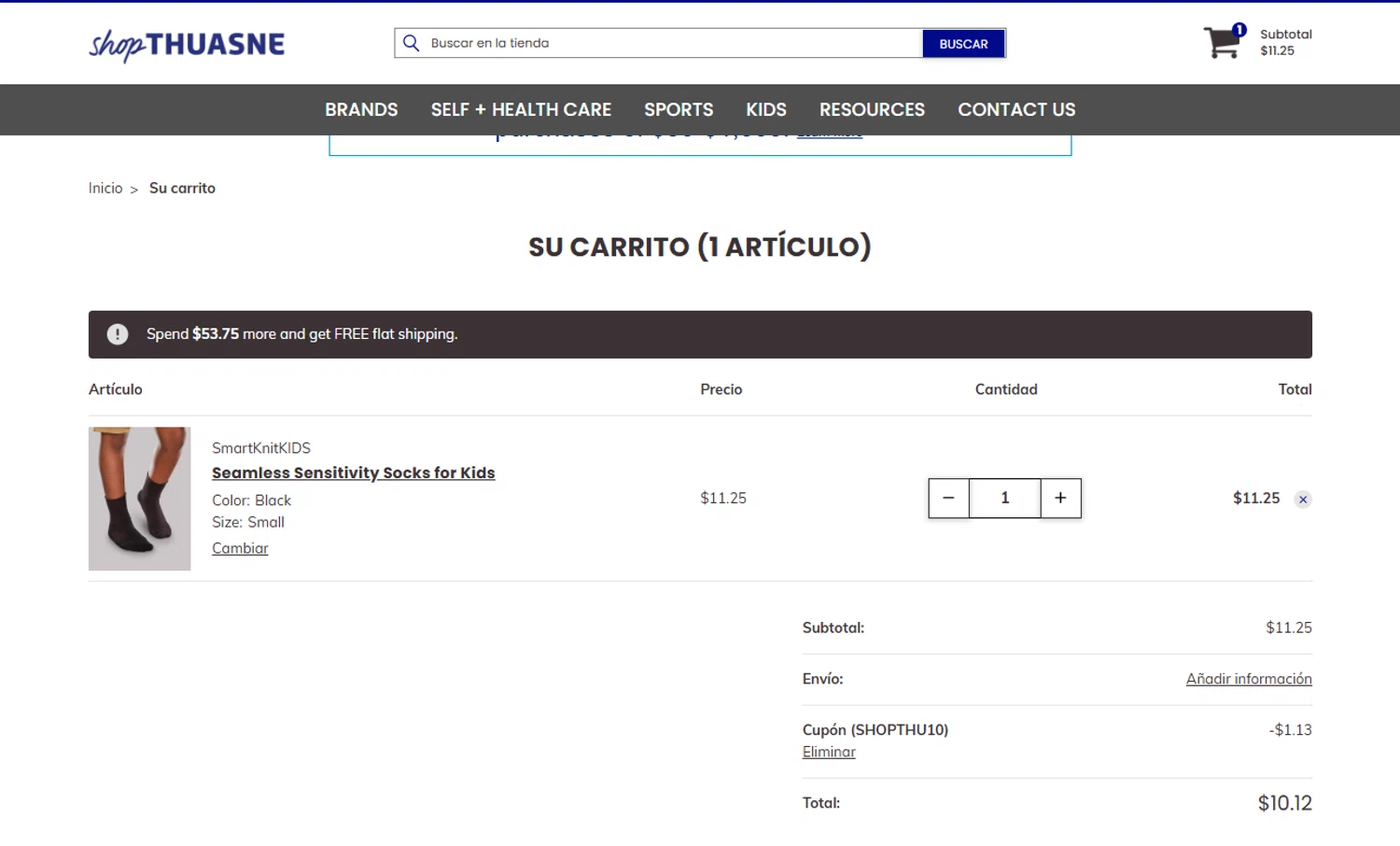
Task: Click the Color: Black text
Action: pos(251,501)
